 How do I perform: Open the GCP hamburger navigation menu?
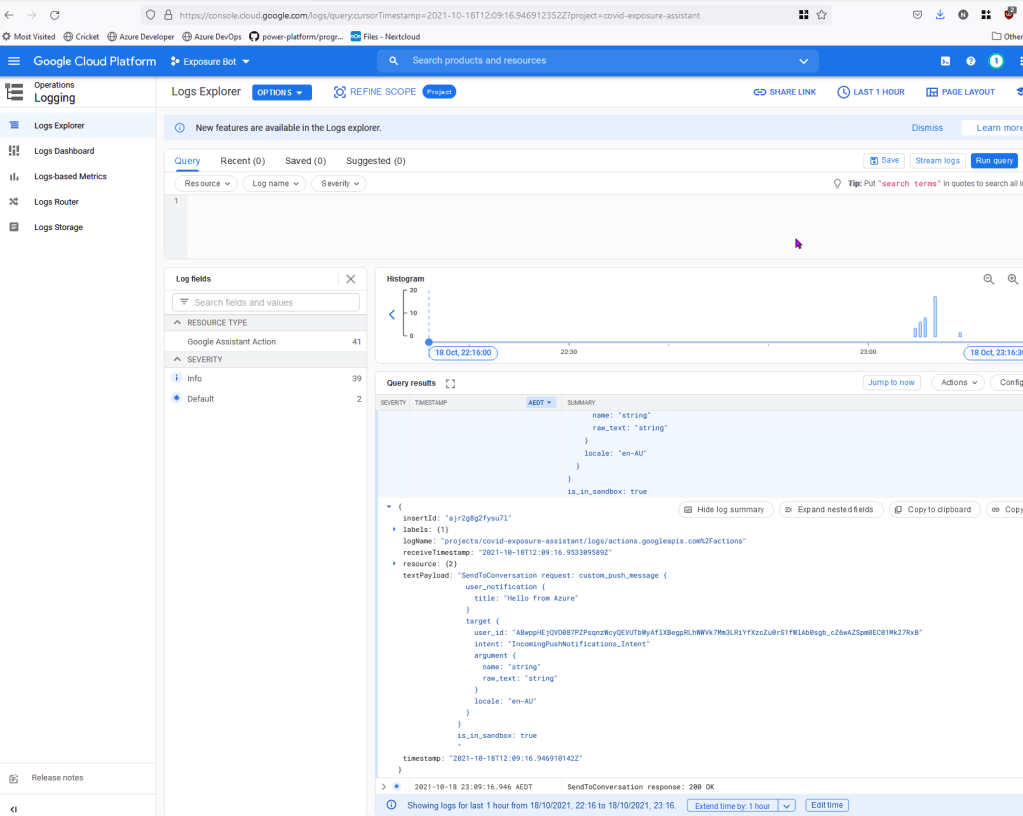coord(14,61)
